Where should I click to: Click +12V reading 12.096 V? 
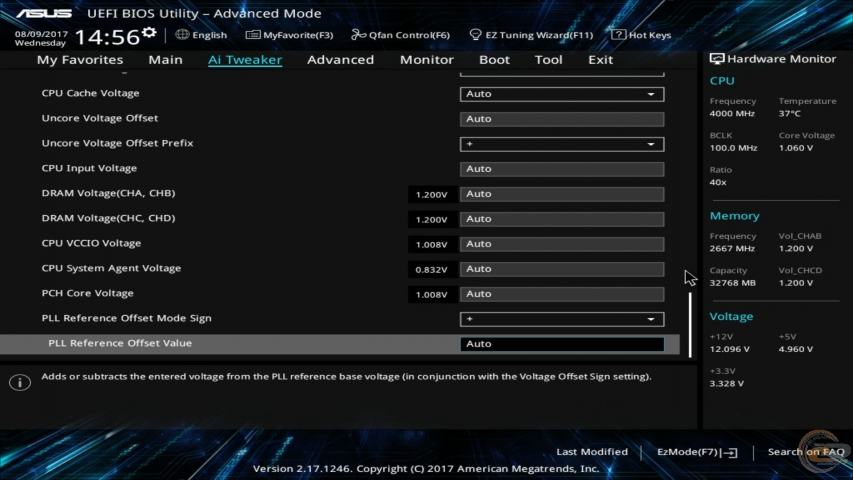click(730, 349)
